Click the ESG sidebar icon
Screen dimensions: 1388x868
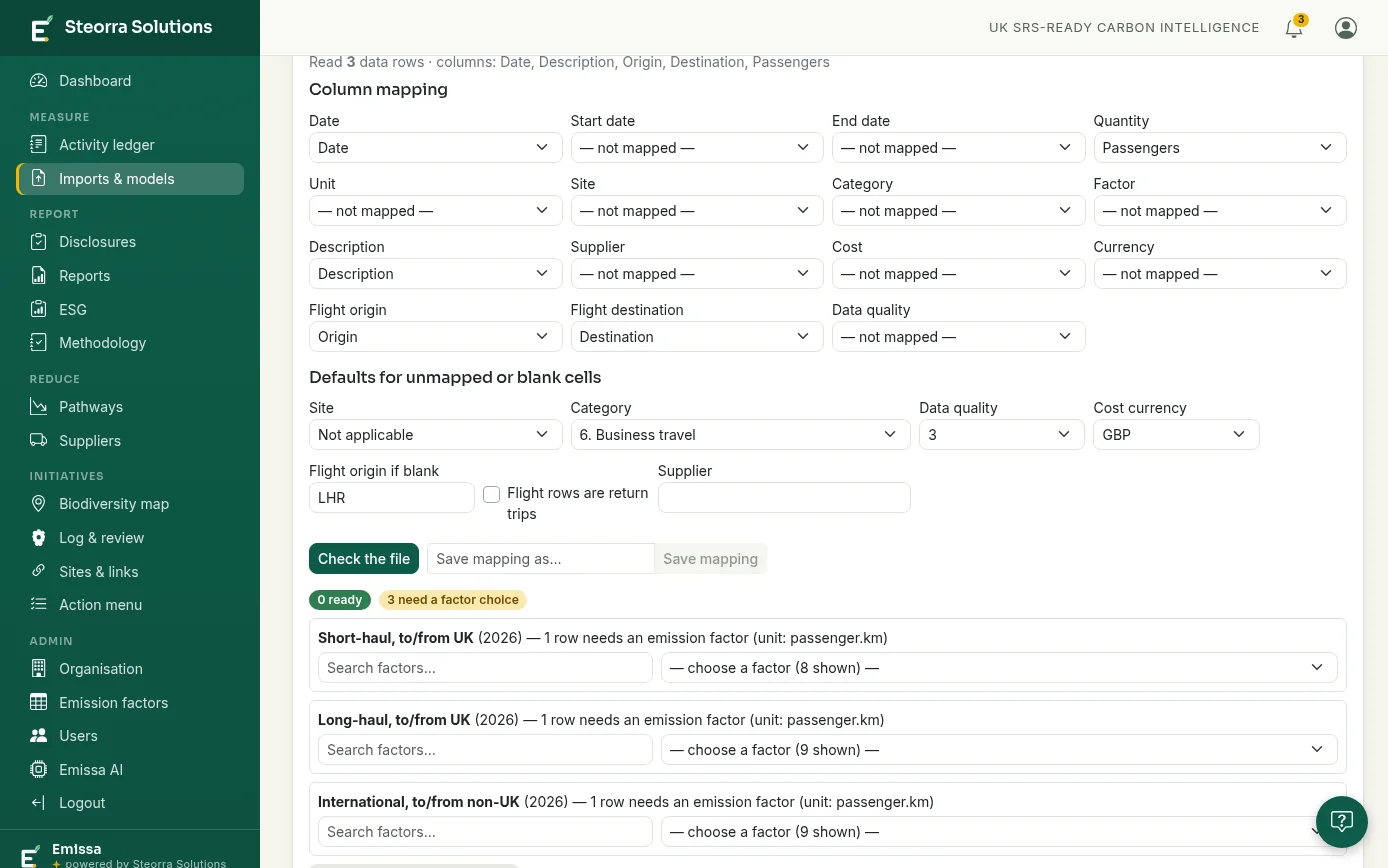coord(38,310)
